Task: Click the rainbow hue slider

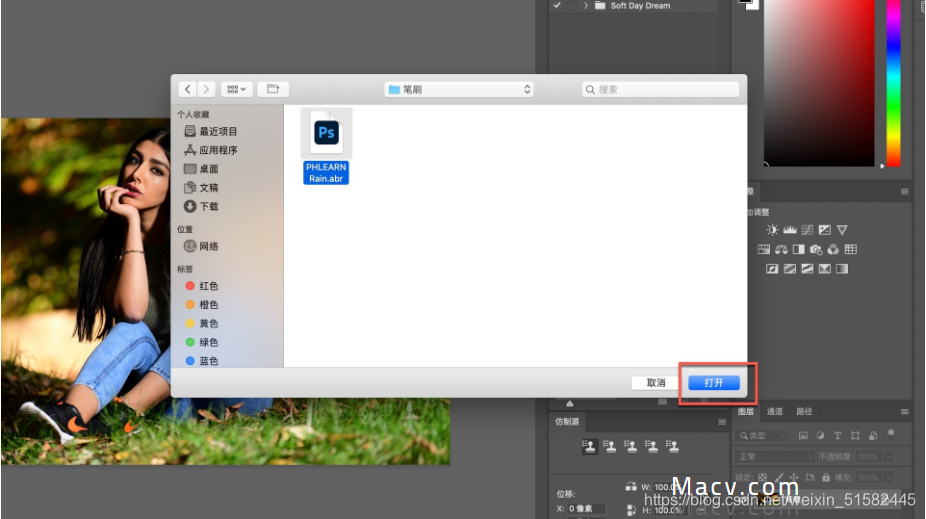Action: pos(894,83)
